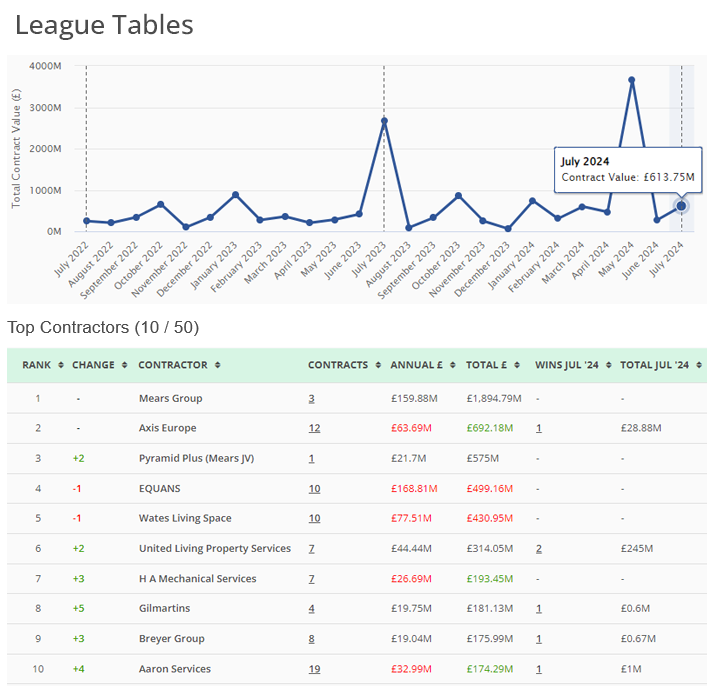
Task: Sort by Wins Jul '24 sort arrows
Action: point(609,365)
